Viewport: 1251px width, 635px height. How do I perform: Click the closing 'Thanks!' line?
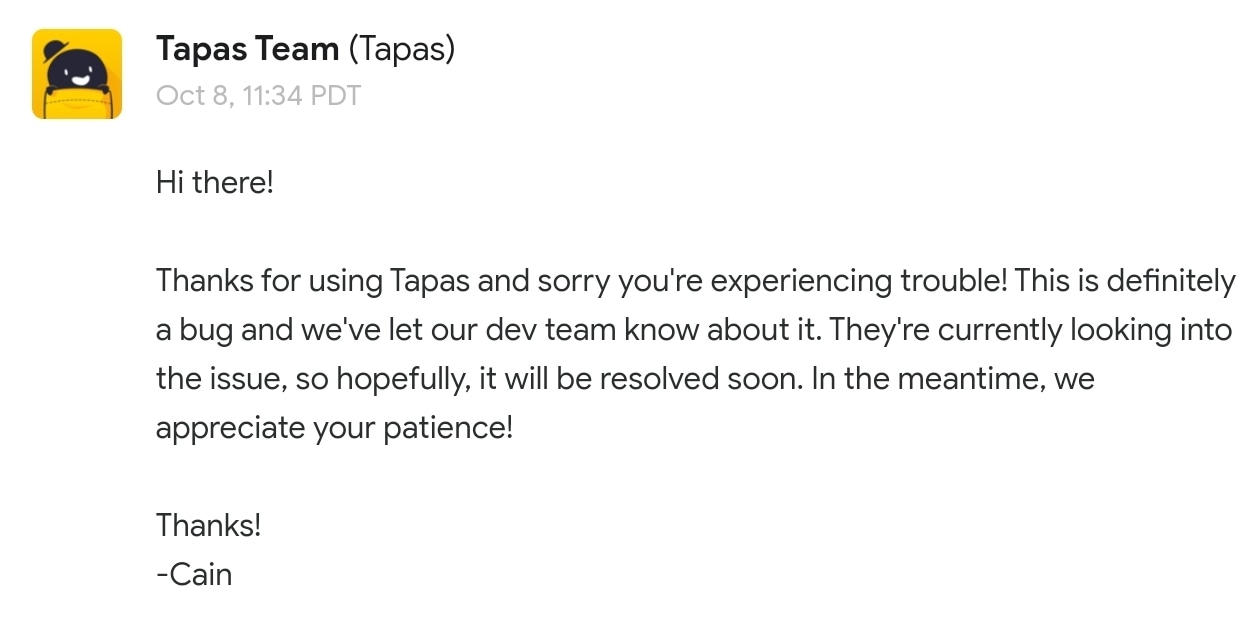point(208,526)
